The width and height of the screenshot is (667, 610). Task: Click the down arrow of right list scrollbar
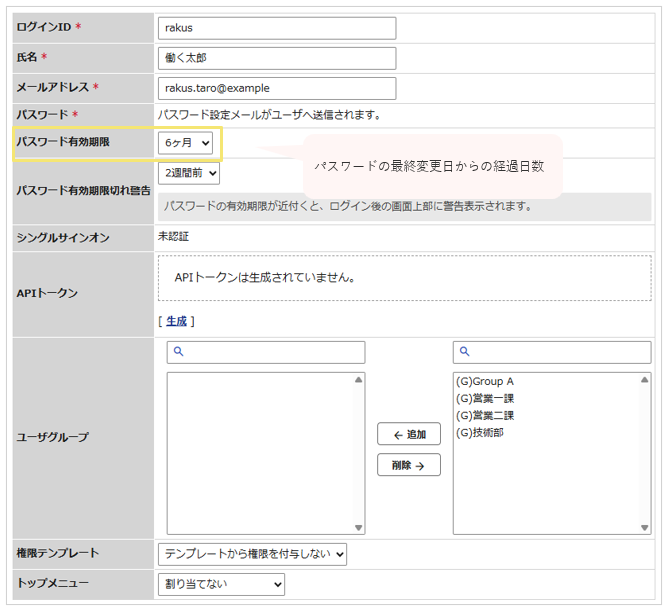pyautogui.click(x=644, y=527)
